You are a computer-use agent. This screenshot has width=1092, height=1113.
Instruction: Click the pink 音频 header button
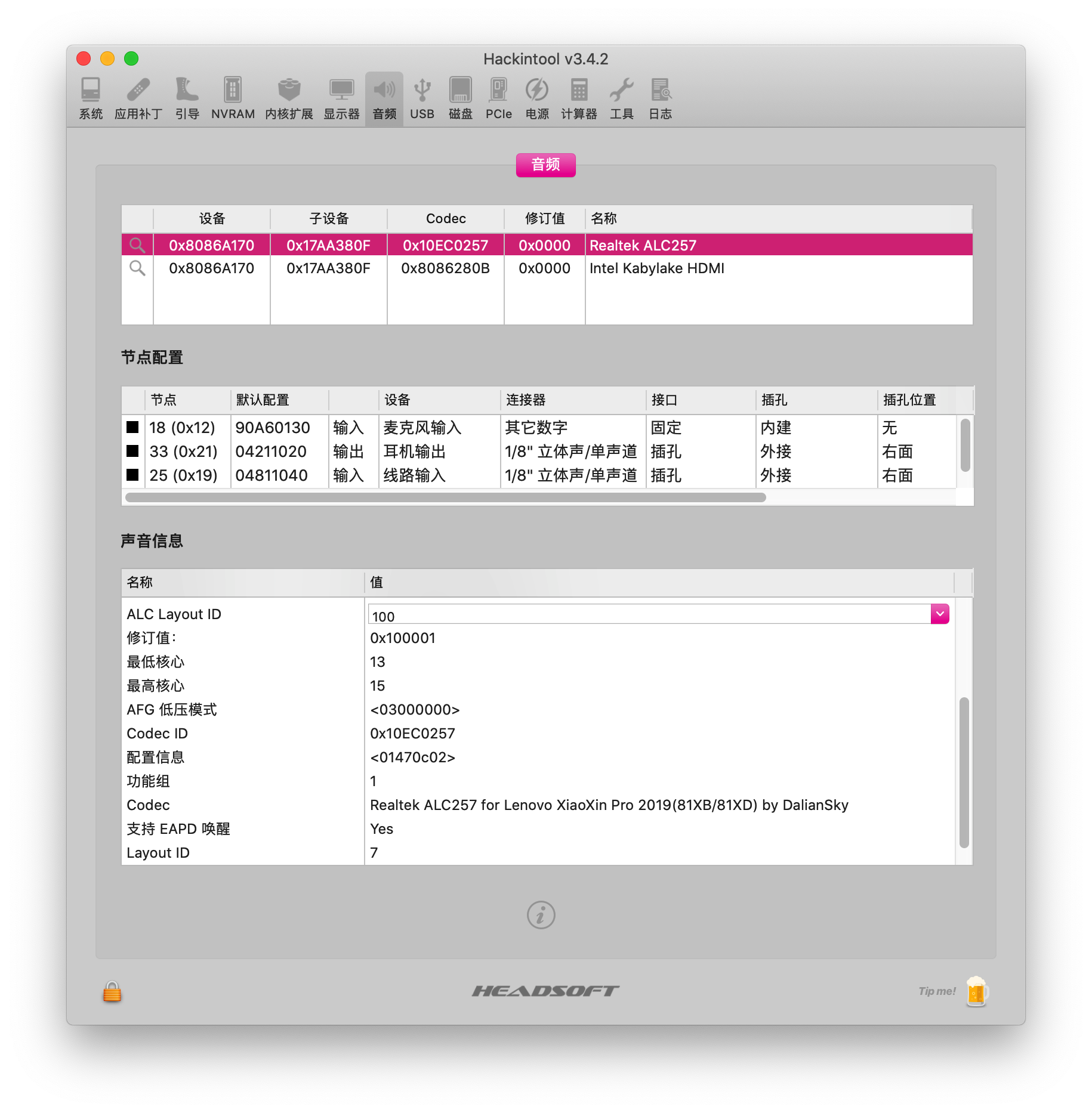pyautogui.click(x=545, y=165)
